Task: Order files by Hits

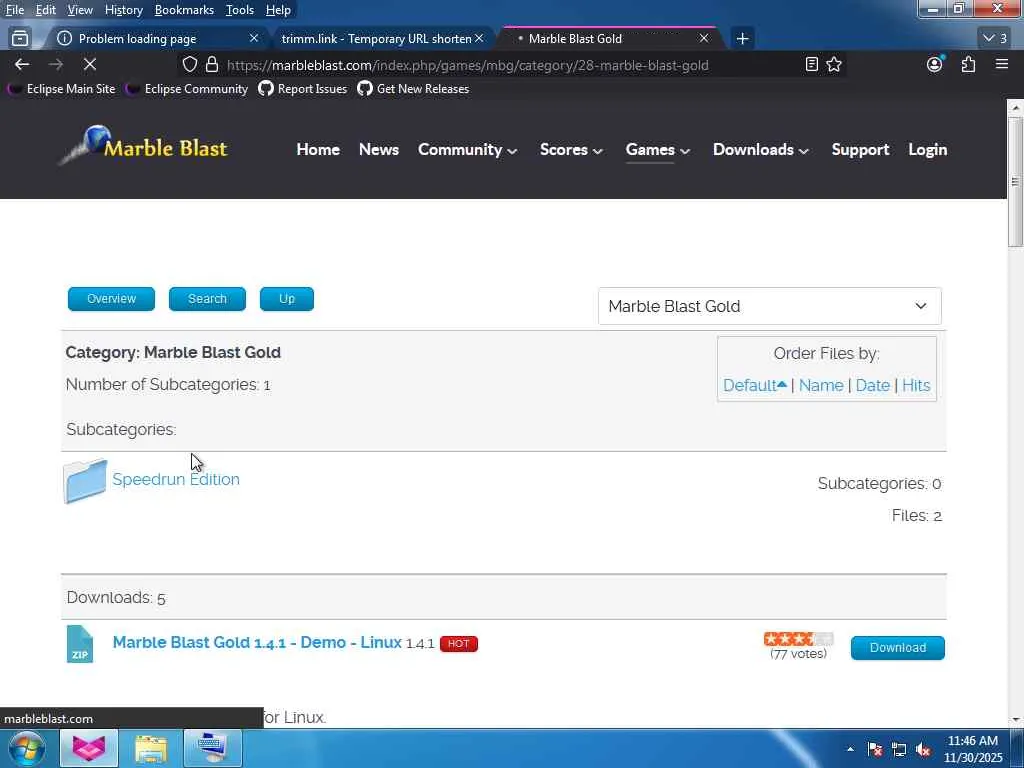Action: (916, 385)
